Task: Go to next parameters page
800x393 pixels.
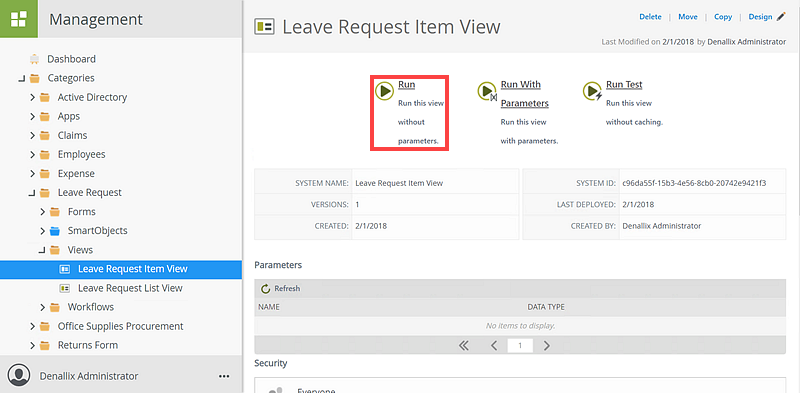Action: (x=546, y=346)
